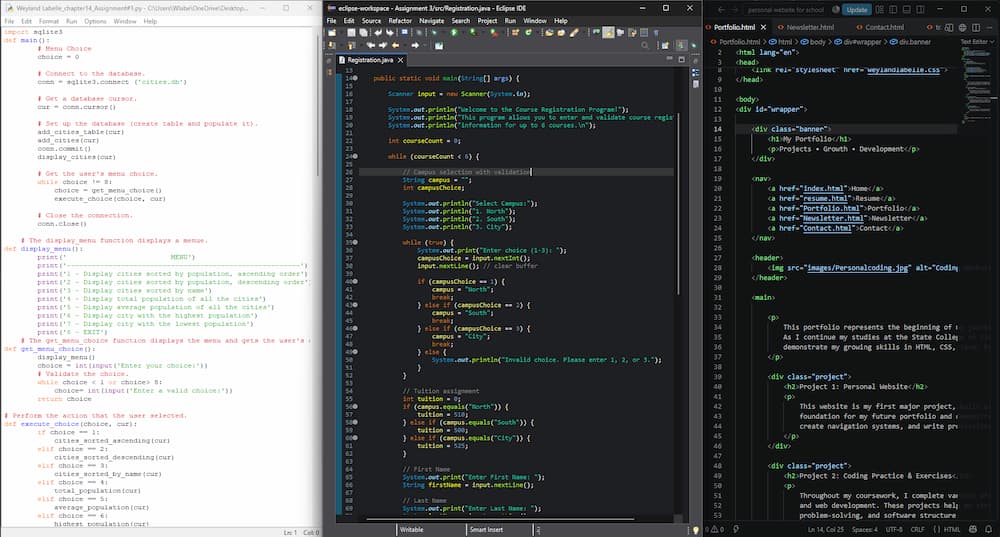Close the Registration.java editor tab
This screenshot has height=537, width=1000.
coord(401,60)
